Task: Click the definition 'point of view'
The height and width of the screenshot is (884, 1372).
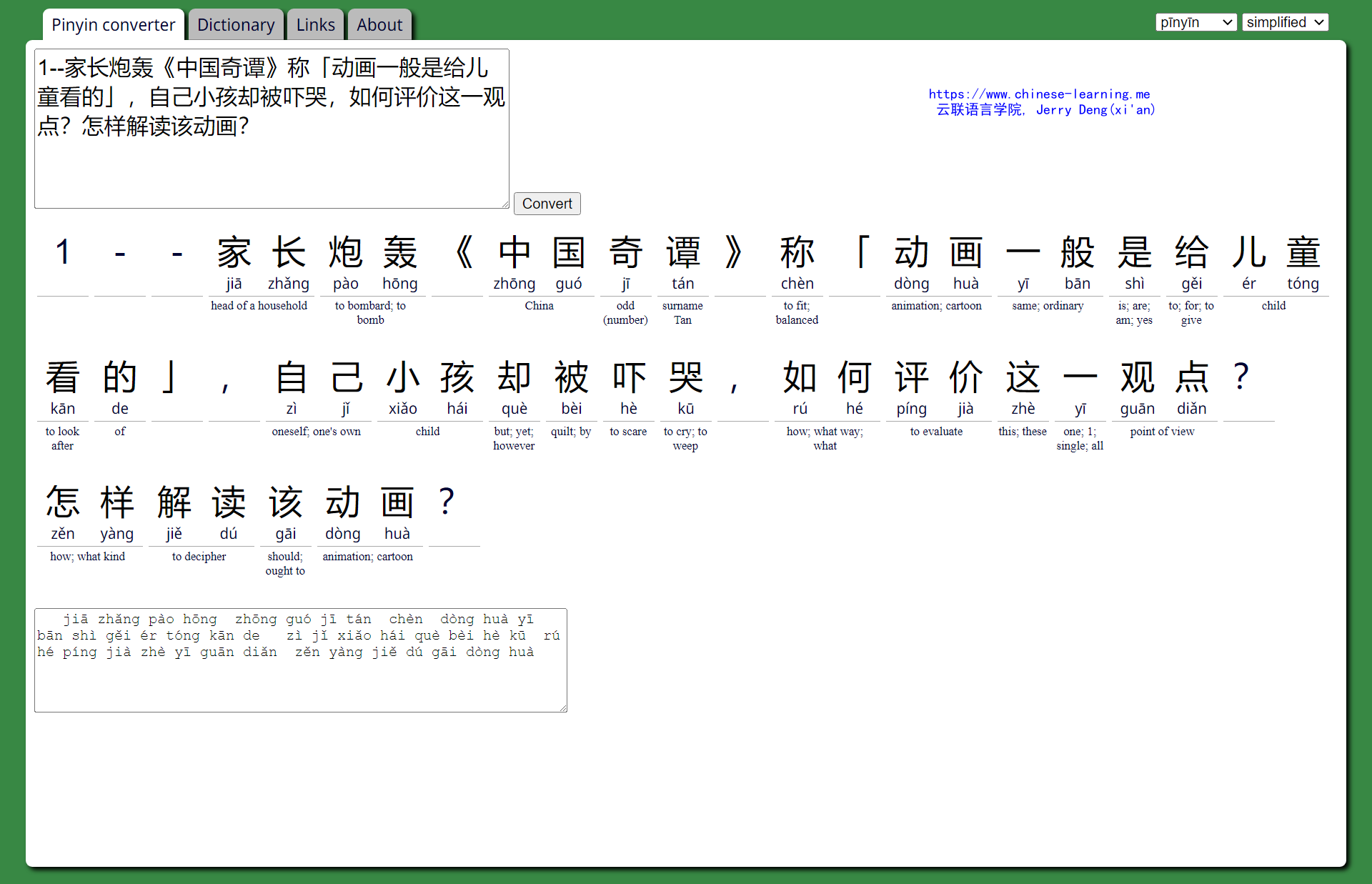Action: (x=1162, y=432)
